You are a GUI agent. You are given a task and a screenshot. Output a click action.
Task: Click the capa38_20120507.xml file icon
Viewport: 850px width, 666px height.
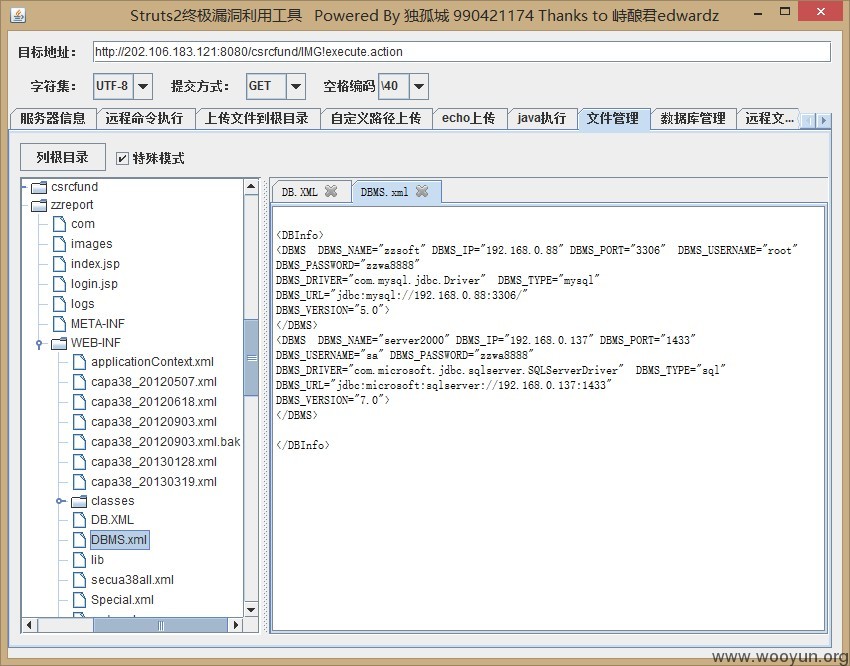(79, 382)
